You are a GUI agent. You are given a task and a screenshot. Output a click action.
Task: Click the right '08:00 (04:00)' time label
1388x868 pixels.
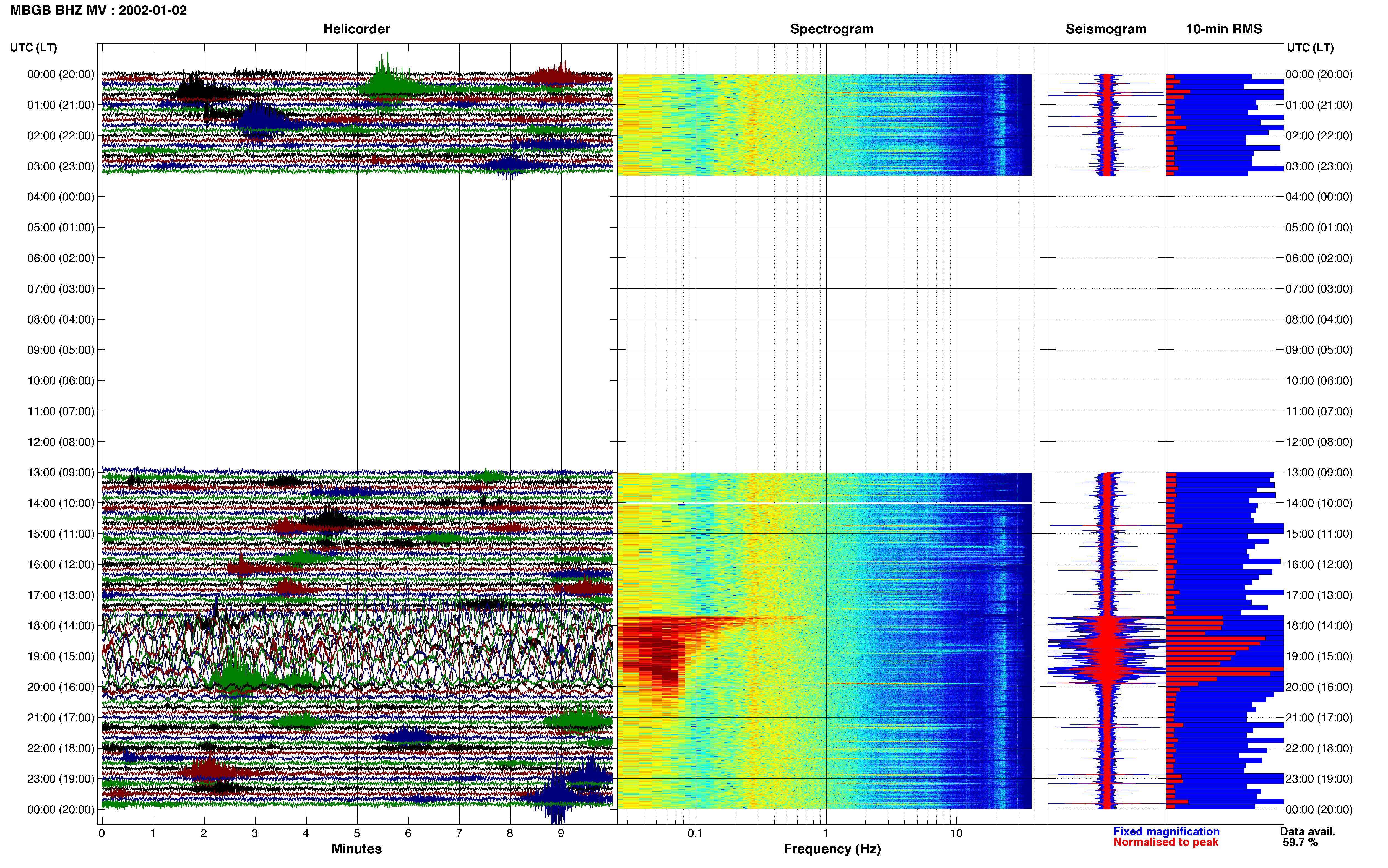pos(1319,319)
